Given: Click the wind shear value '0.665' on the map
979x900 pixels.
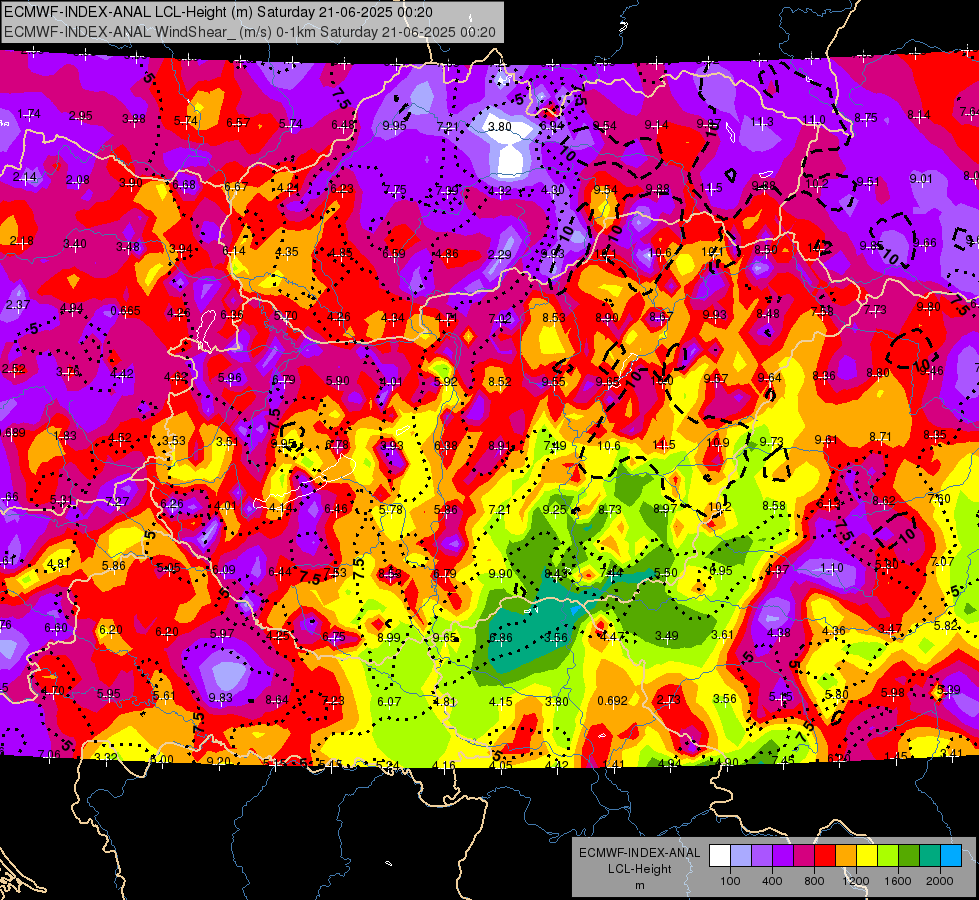Looking at the screenshot, I should tap(125, 311).
